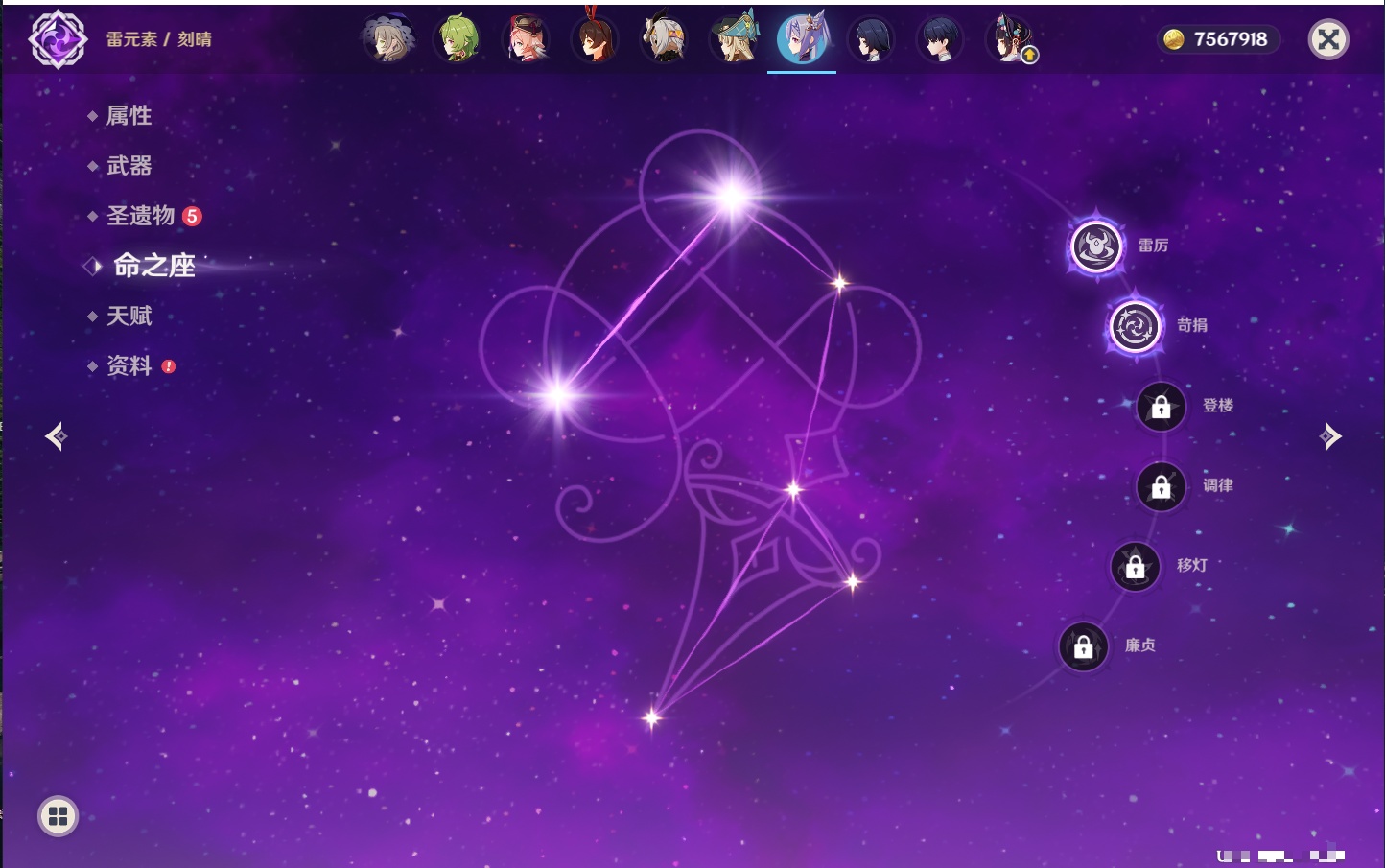Select the pink-haired character wearing a red hat
This screenshot has width=1385, height=868.
coord(527,39)
